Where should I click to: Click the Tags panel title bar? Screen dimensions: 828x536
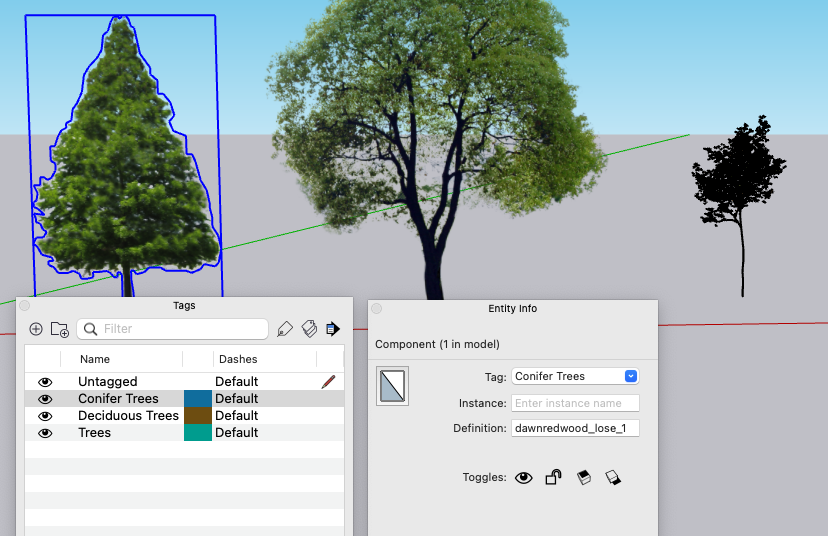tap(184, 305)
